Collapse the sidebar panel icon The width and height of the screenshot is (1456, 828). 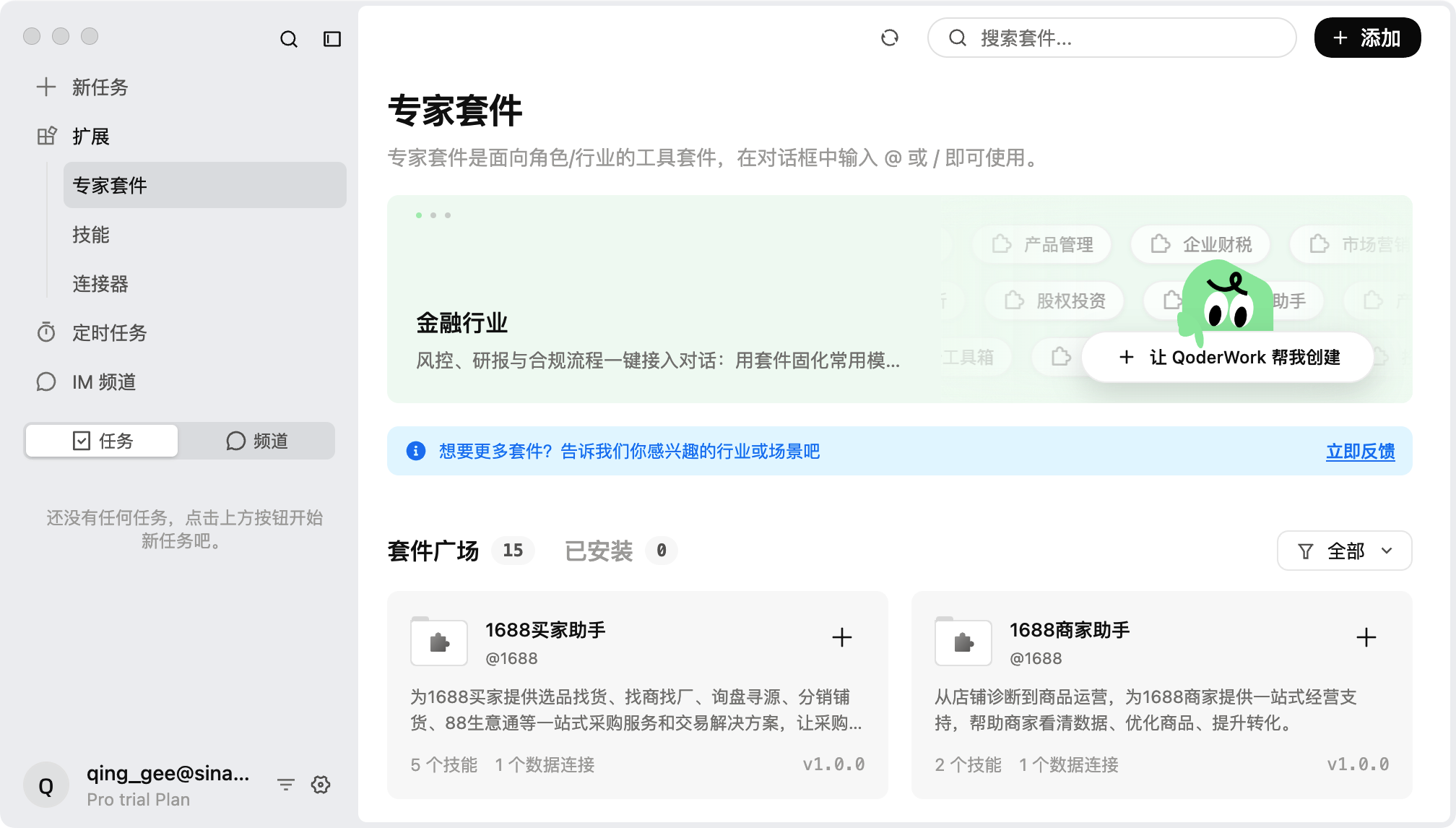(x=332, y=39)
